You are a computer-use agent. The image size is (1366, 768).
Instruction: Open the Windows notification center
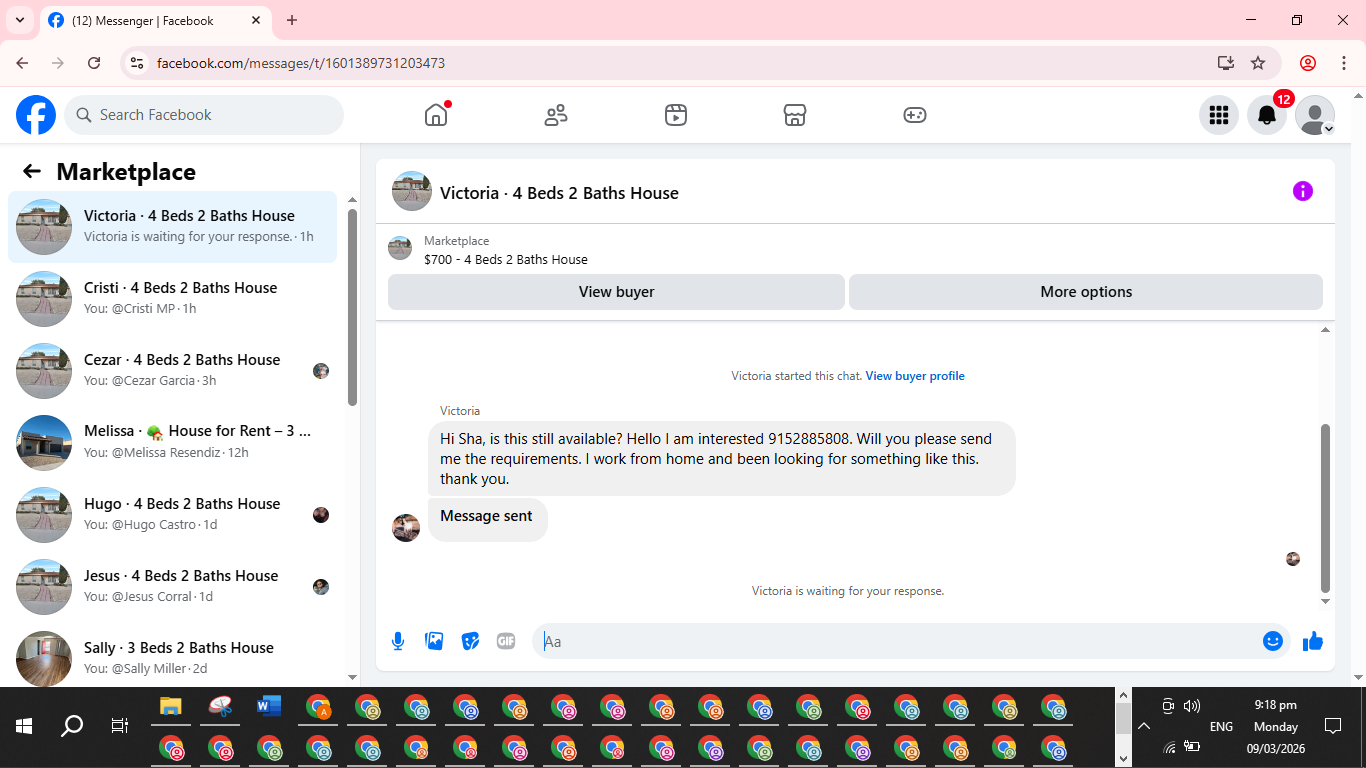click(x=1333, y=726)
